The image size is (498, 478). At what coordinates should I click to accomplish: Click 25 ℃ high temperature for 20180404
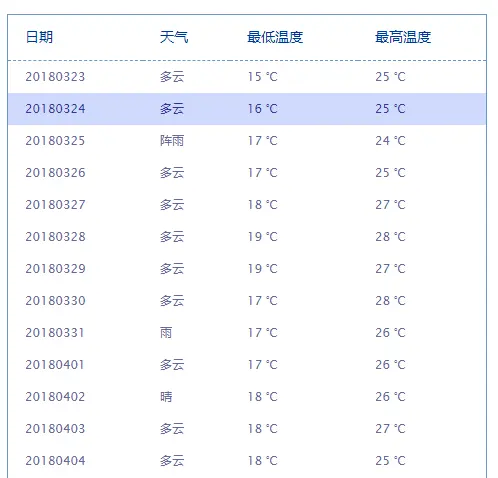point(390,461)
